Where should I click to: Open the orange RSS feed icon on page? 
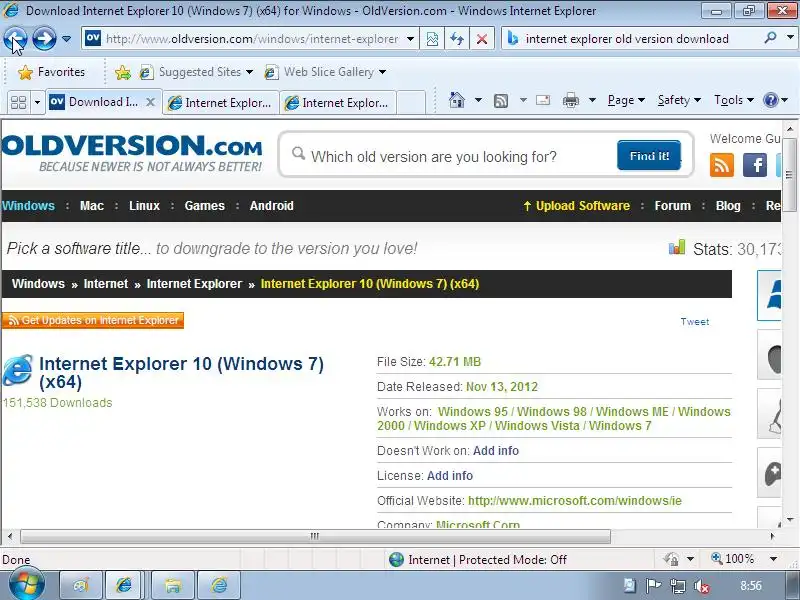point(721,165)
